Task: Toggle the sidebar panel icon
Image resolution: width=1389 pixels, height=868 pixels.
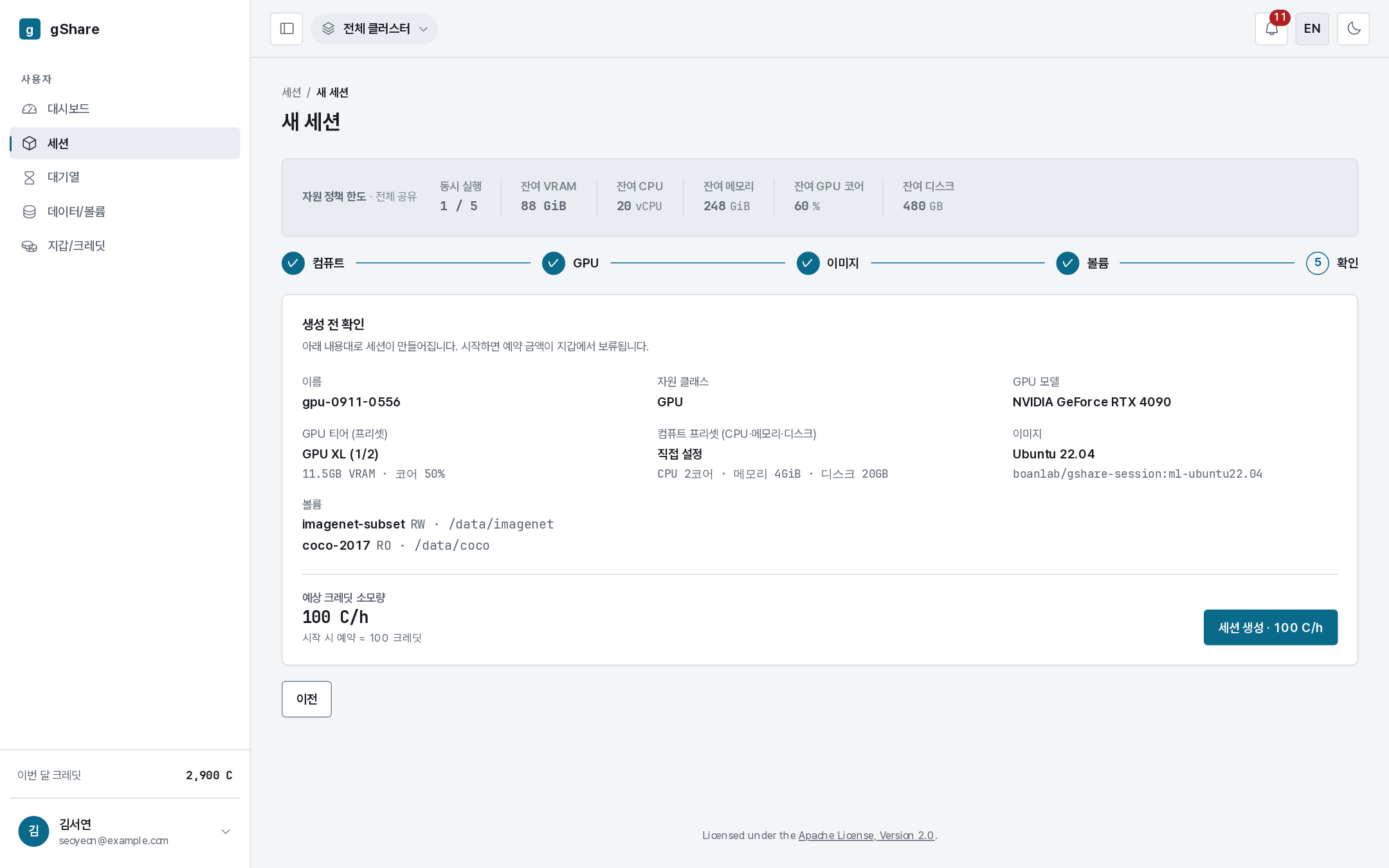Action: 287,29
